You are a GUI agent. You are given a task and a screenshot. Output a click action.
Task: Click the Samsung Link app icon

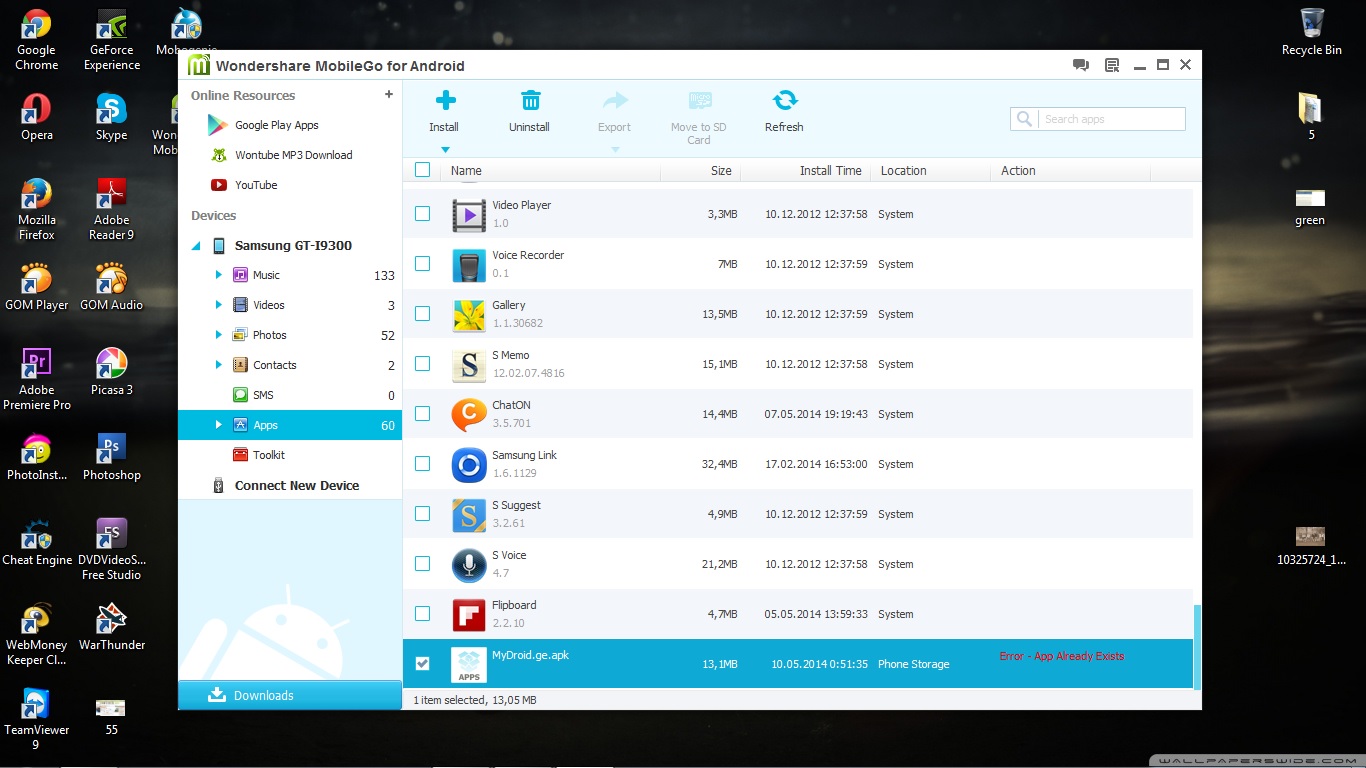469,464
